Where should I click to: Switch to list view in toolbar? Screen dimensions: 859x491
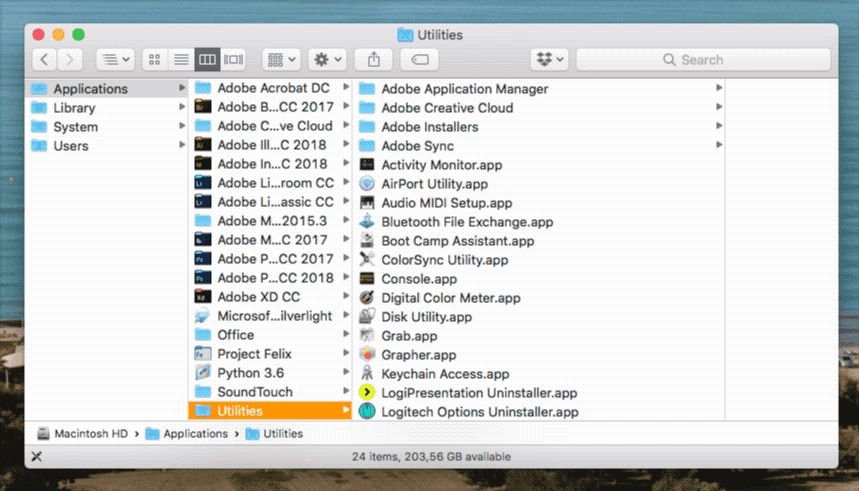181,60
